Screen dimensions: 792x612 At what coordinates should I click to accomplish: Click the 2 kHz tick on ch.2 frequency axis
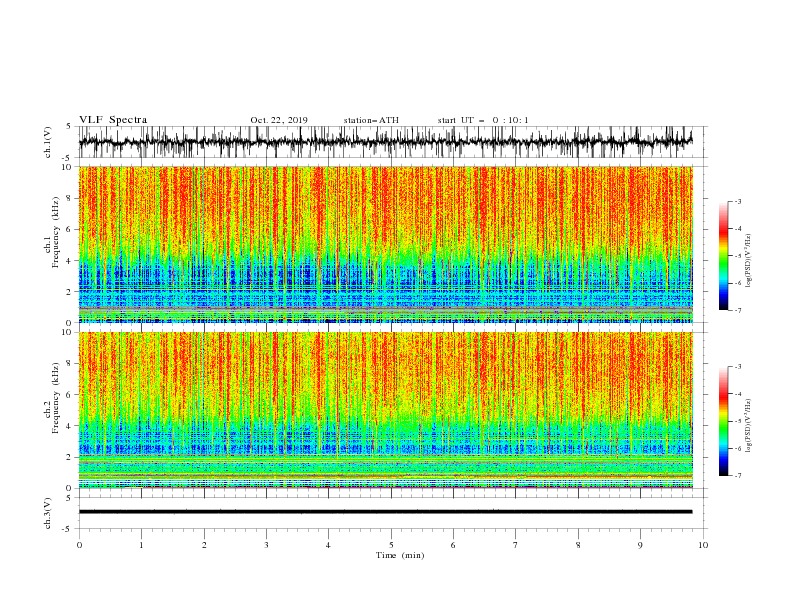[x=69, y=457]
